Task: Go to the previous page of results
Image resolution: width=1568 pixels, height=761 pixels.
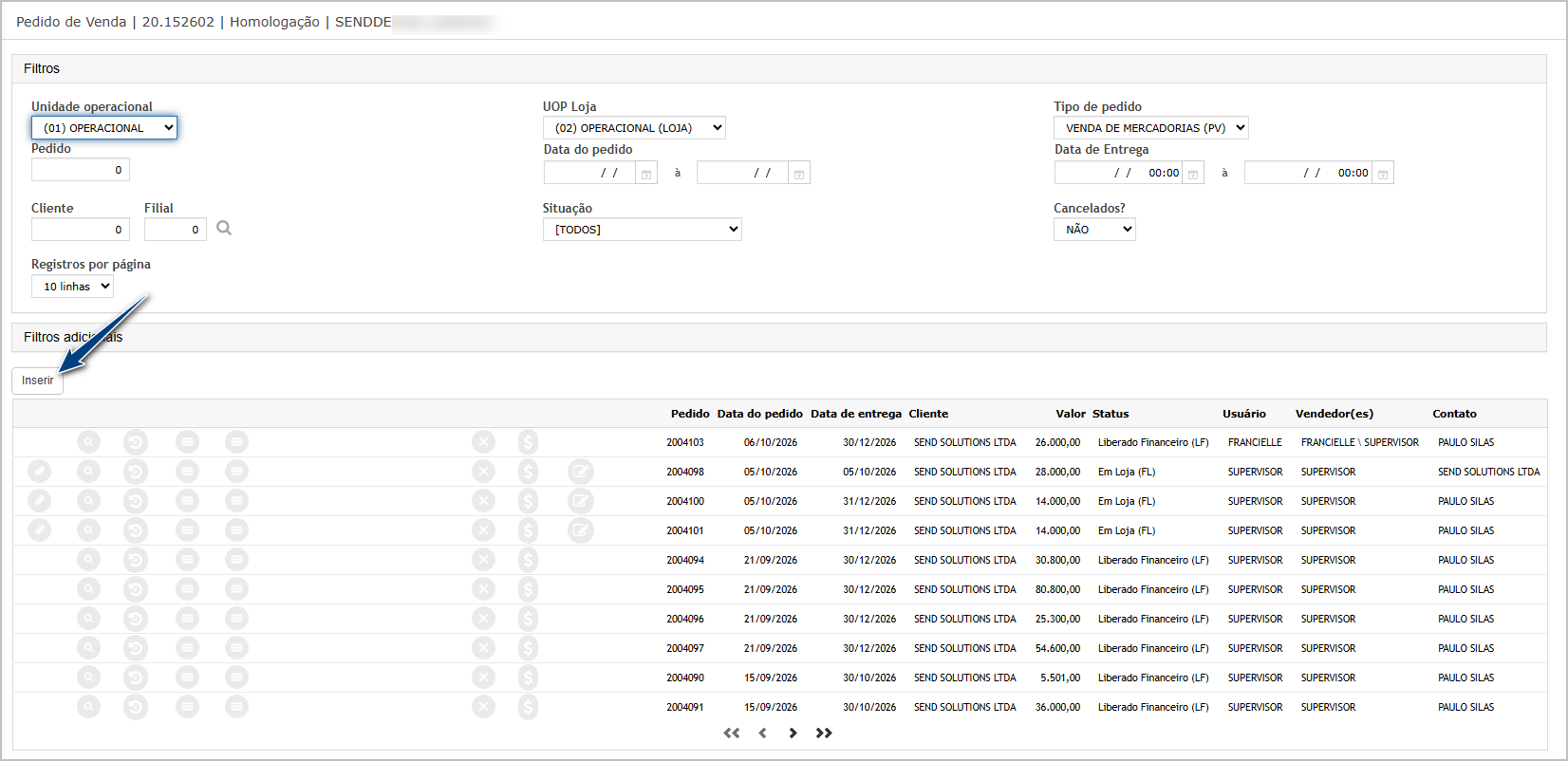Action: click(762, 733)
